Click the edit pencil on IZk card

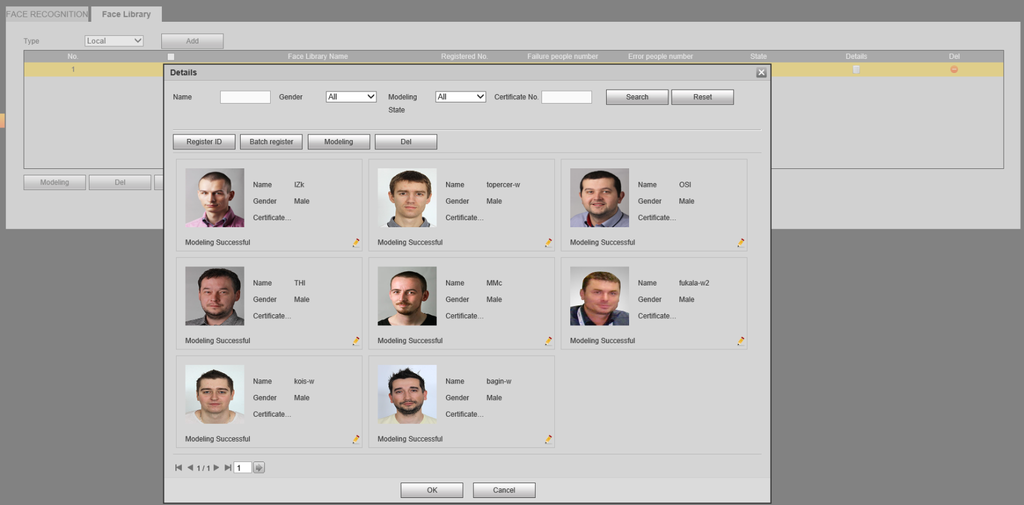[x=356, y=243]
